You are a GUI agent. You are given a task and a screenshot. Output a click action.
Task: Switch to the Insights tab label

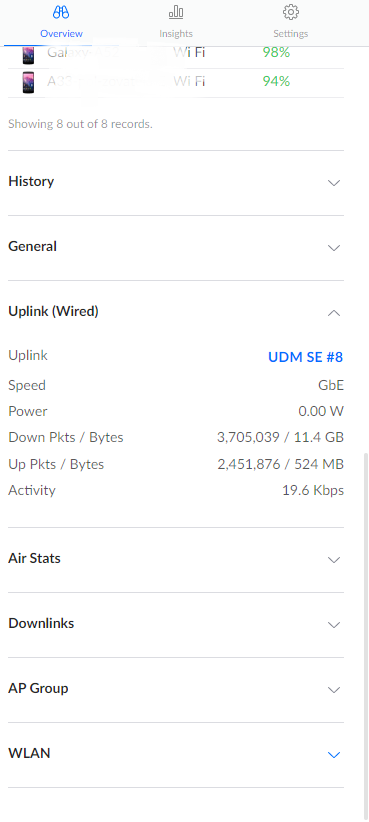[x=176, y=34]
